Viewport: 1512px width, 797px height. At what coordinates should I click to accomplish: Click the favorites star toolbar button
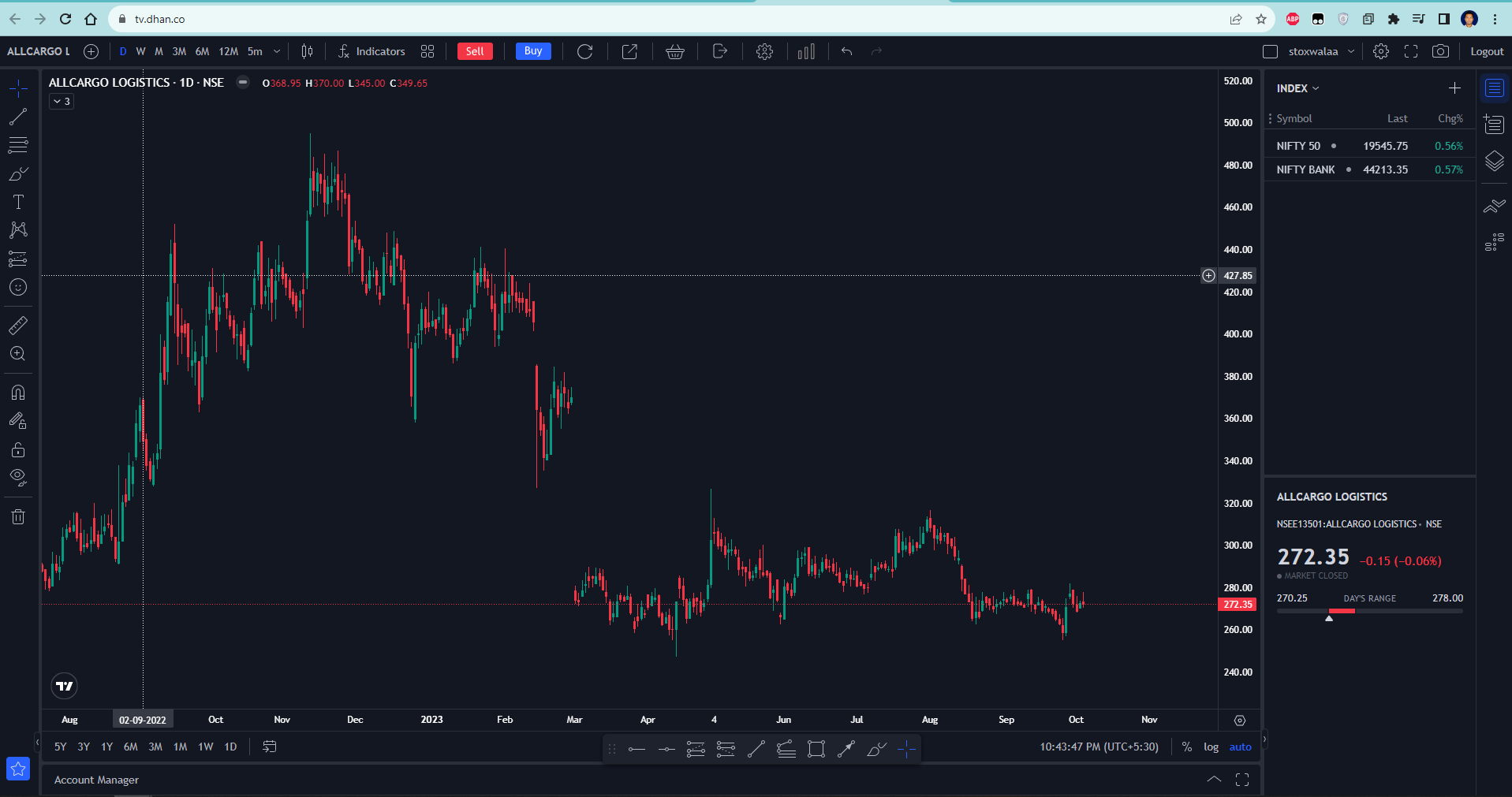tap(18, 769)
